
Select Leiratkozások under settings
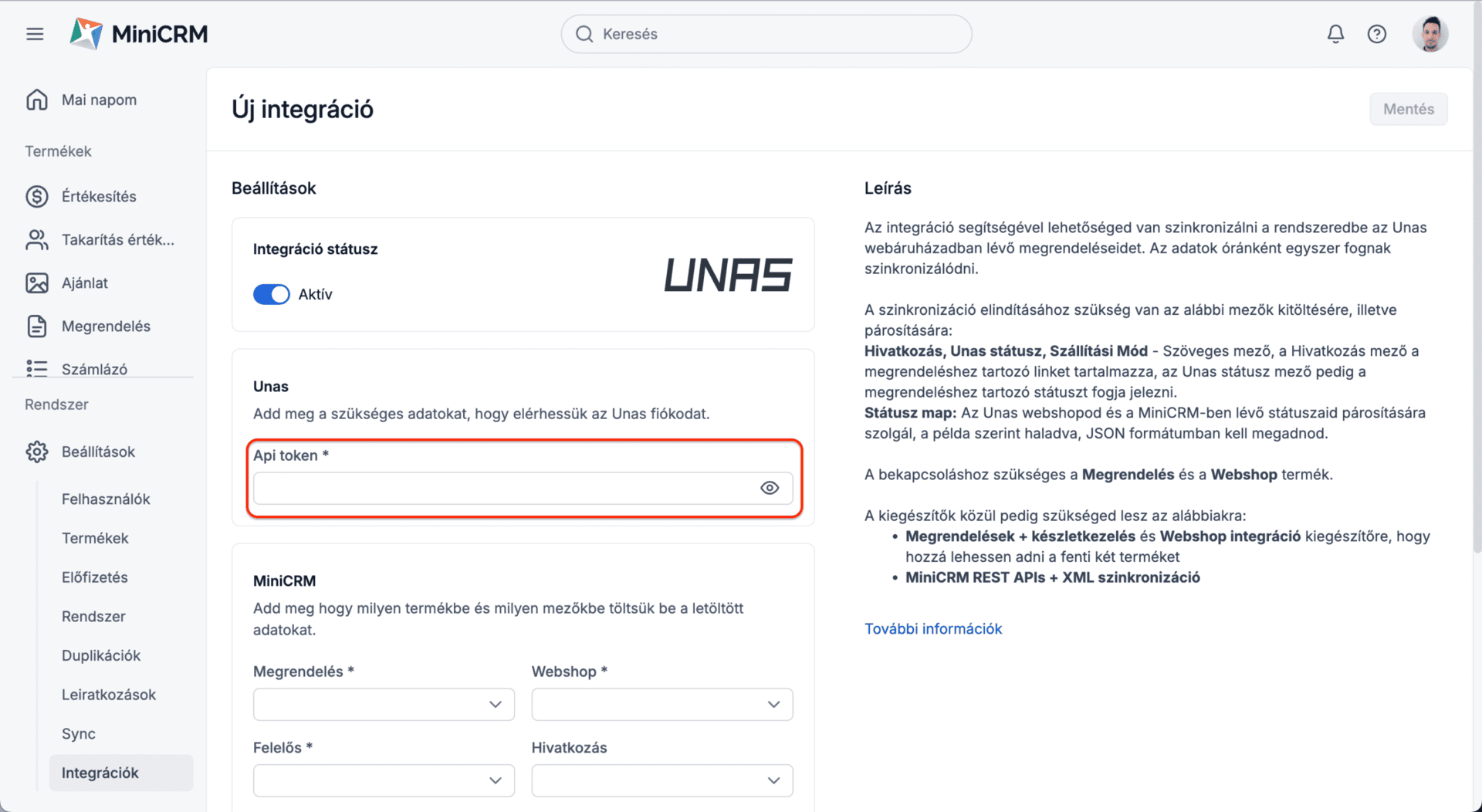tap(109, 695)
